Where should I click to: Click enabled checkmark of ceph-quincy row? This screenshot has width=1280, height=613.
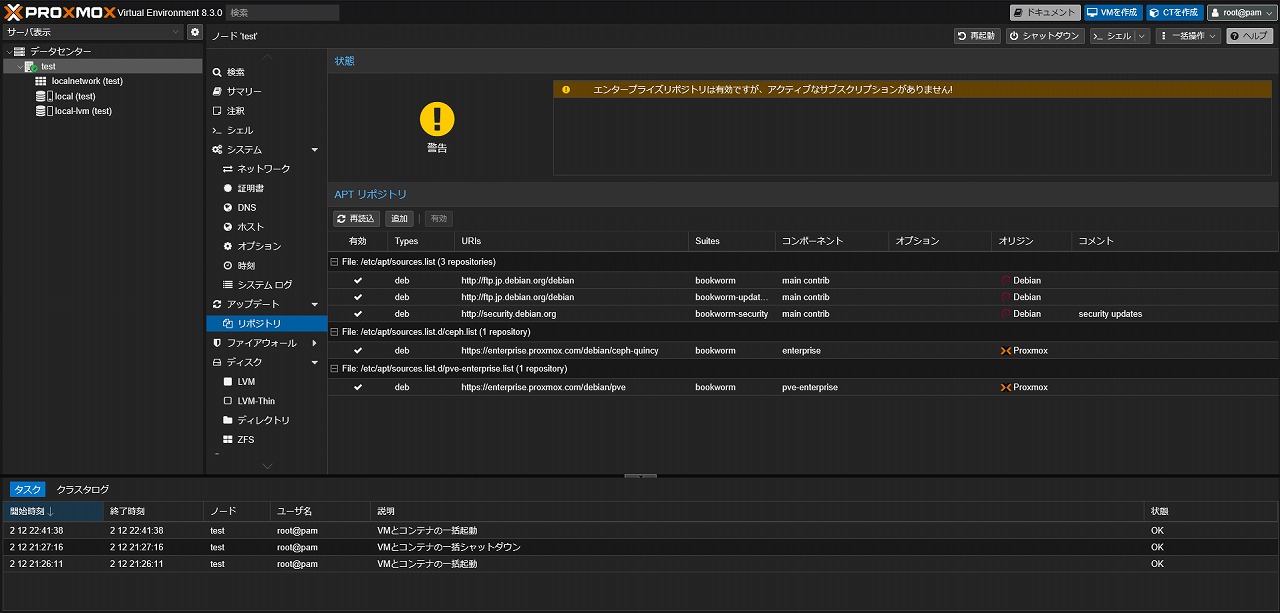358,351
